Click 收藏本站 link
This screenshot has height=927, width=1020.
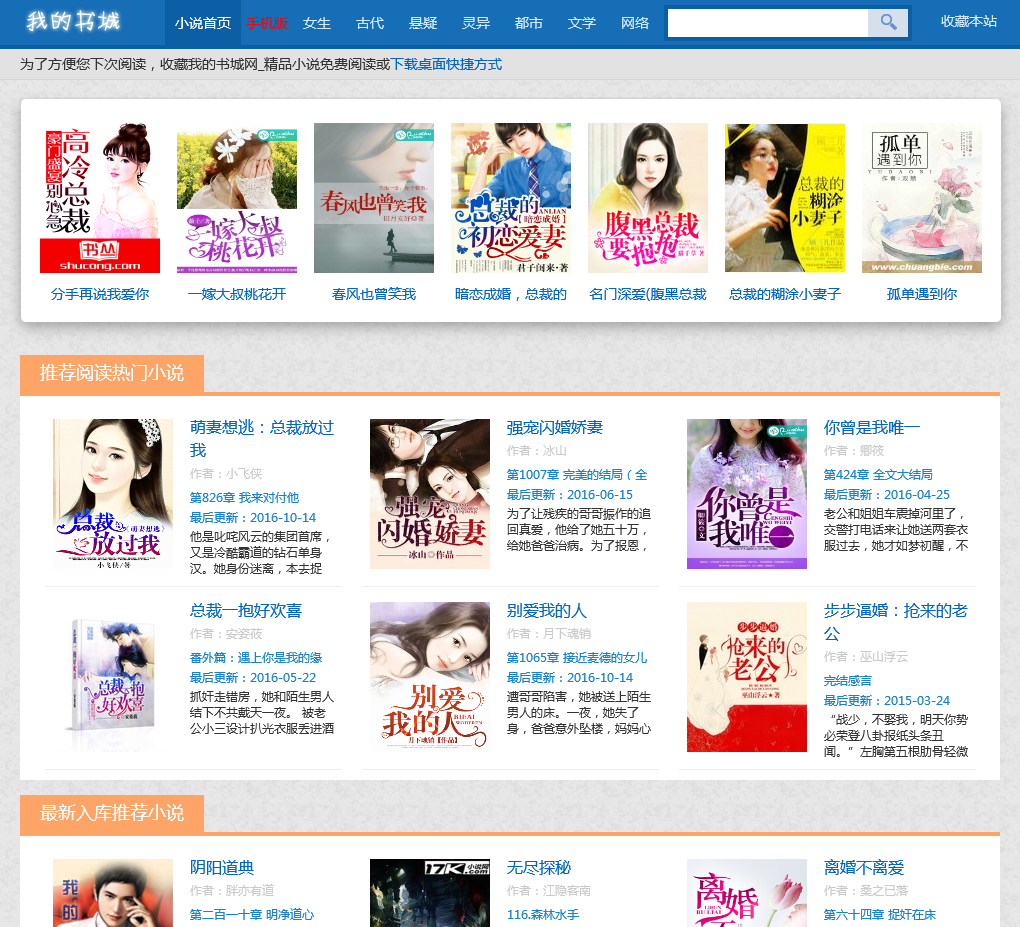[x=969, y=21]
